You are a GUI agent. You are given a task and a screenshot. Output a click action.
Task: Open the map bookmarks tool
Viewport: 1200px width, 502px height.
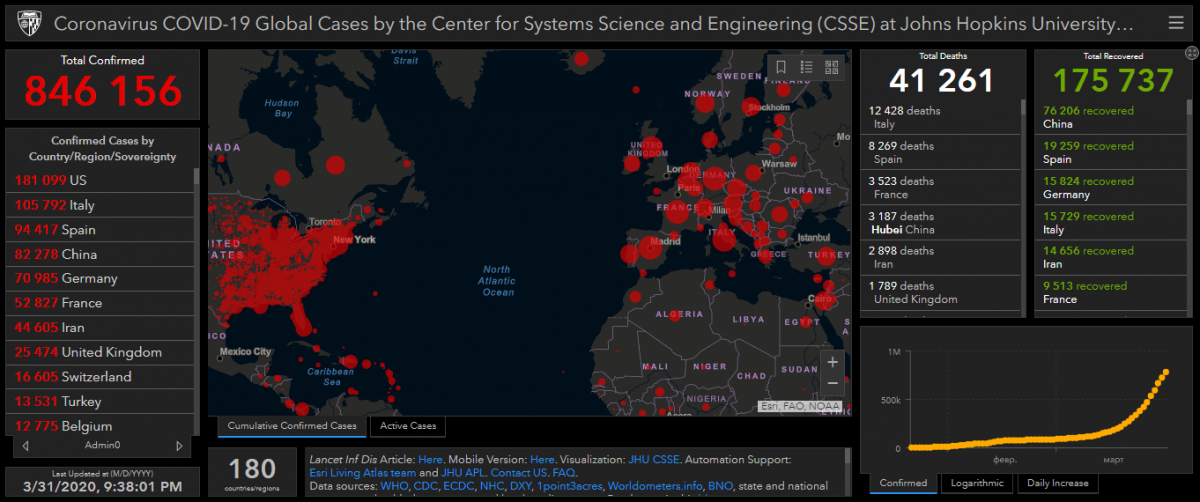pyautogui.click(x=782, y=68)
